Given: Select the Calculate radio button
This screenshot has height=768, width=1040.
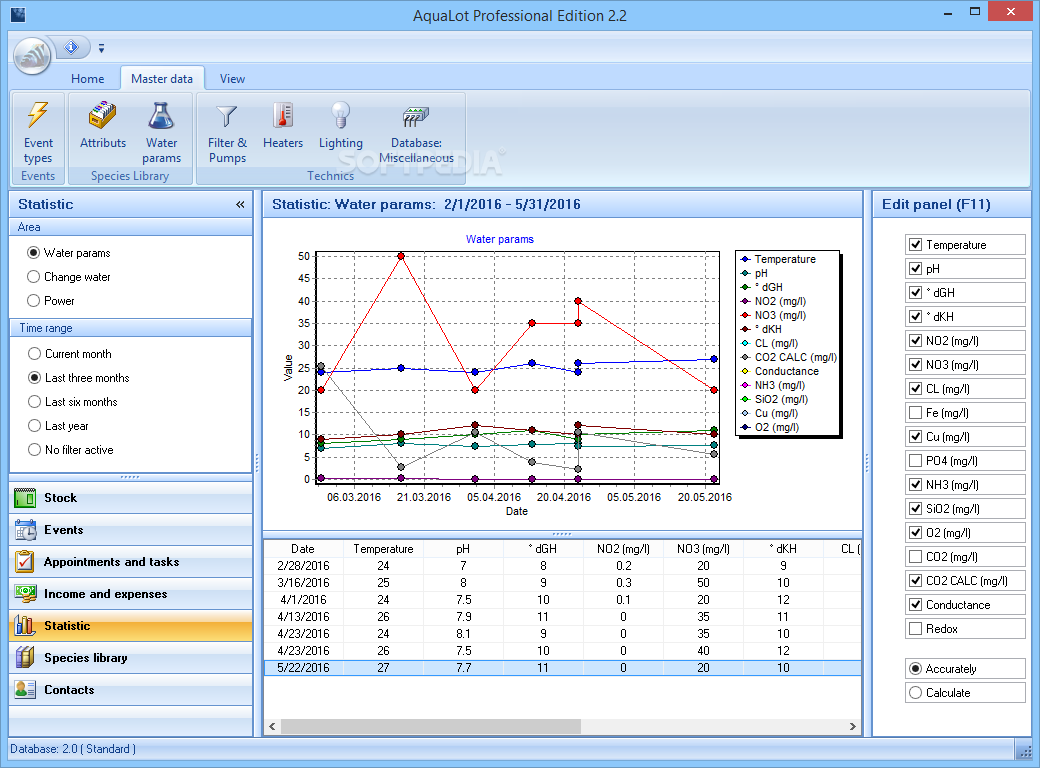Looking at the screenshot, I should tap(915, 693).
